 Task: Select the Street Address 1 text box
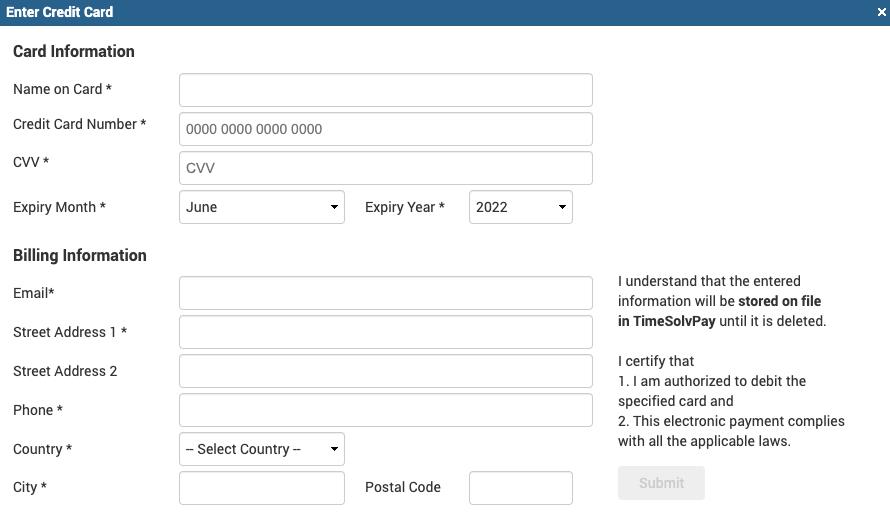click(385, 332)
